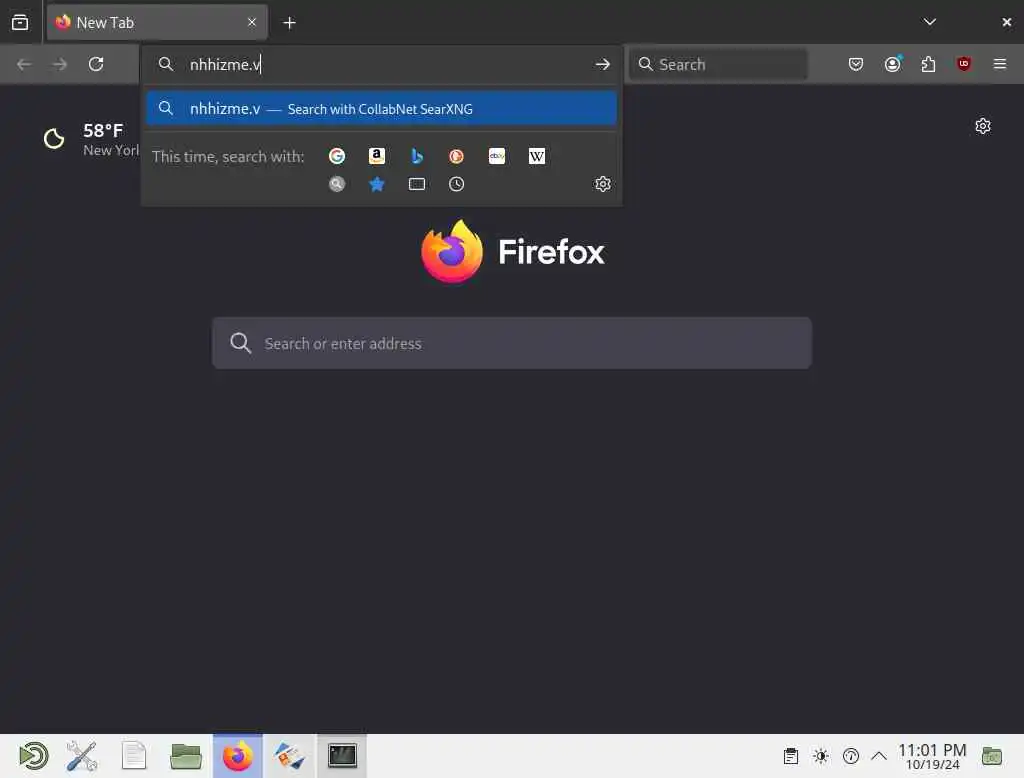Search open tabs using the tabs icon
This screenshot has height=778, width=1024.
point(417,184)
